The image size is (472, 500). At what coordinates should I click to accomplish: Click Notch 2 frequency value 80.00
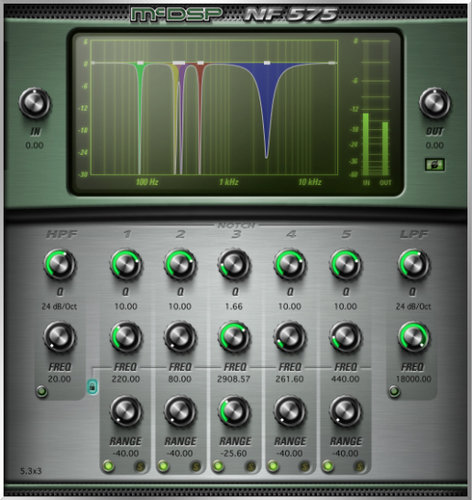(180, 379)
